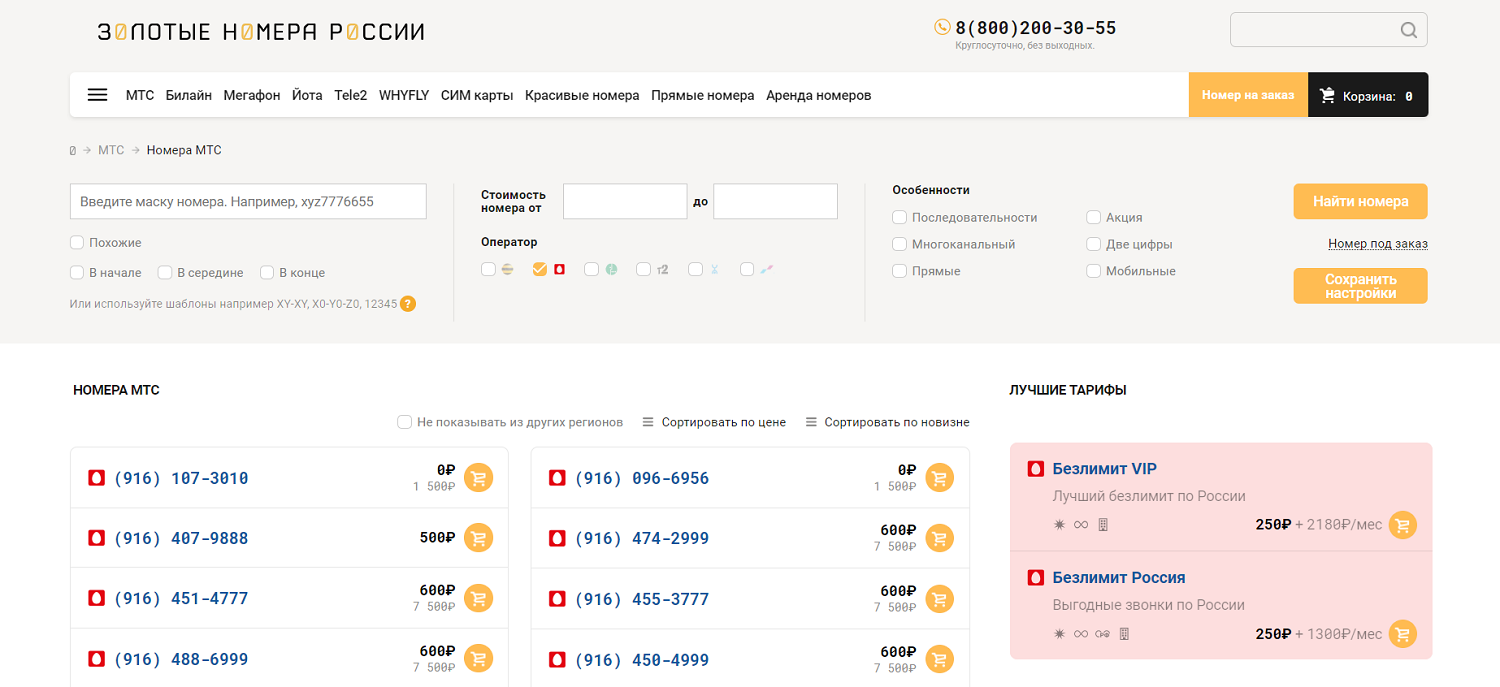Sort numbers via Сортировать по новизне

pyautogui.click(x=897, y=422)
